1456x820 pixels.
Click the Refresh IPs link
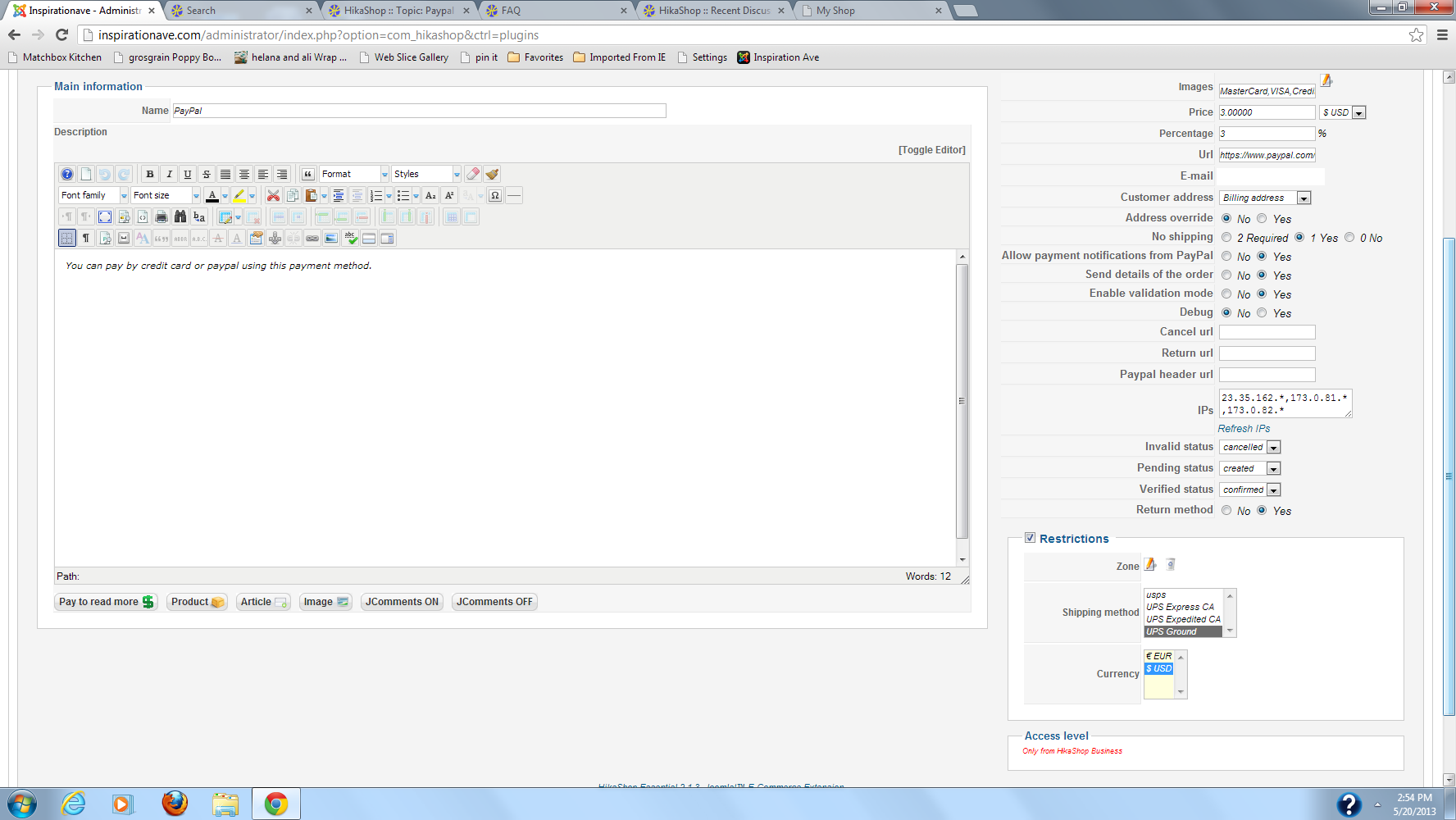pos(1244,429)
